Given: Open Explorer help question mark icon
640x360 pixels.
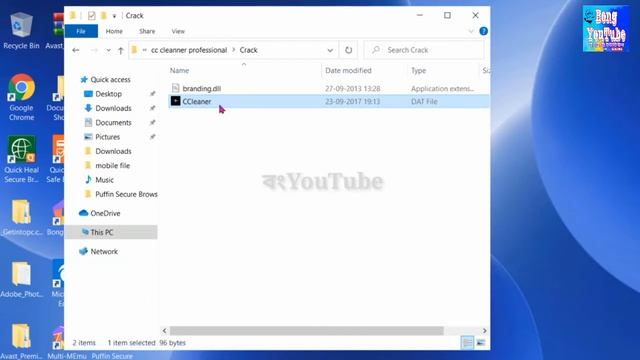Looking at the screenshot, I should [483, 31].
